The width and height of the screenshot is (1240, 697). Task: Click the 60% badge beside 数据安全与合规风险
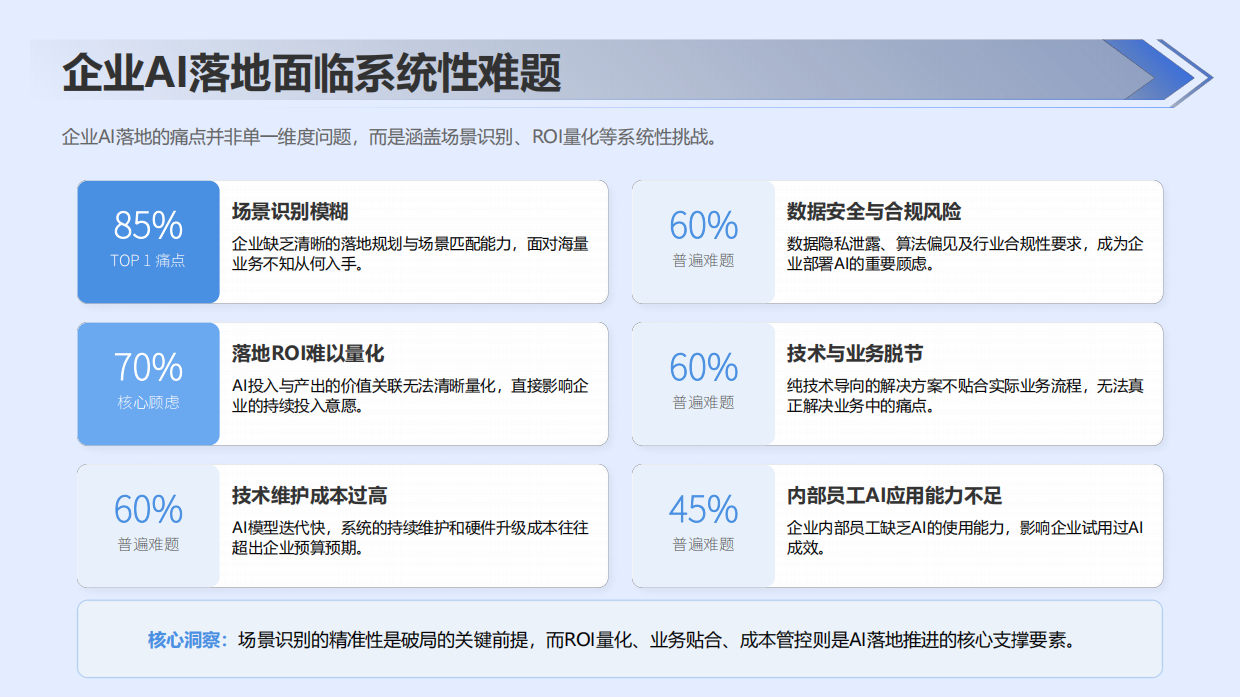click(x=703, y=241)
